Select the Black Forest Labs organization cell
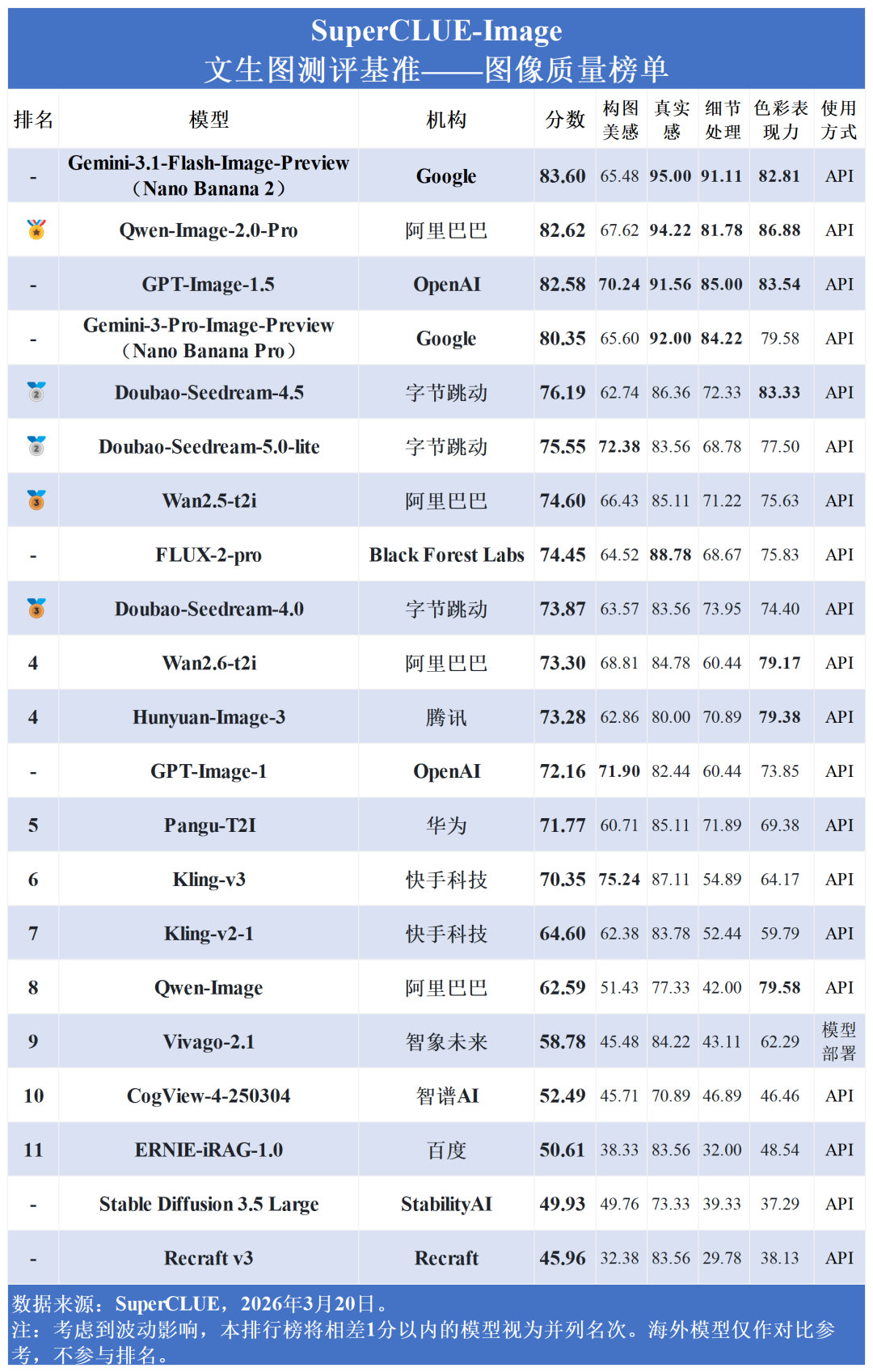The width and height of the screenshot is (873, 1372). (446, 555)
